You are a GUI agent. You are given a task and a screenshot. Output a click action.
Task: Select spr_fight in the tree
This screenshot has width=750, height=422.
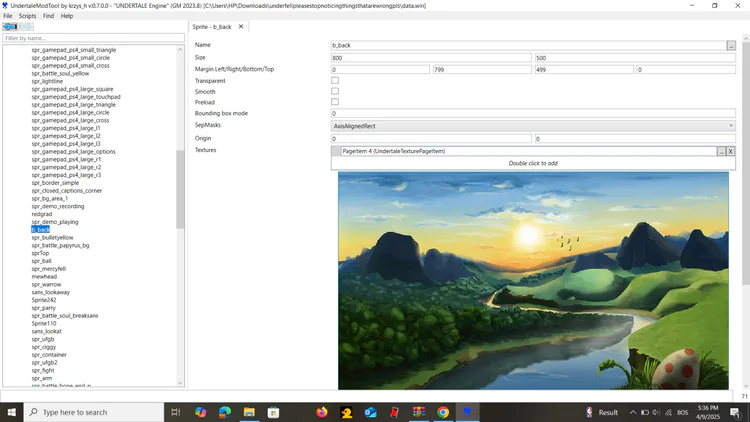(x=43, y=370)
